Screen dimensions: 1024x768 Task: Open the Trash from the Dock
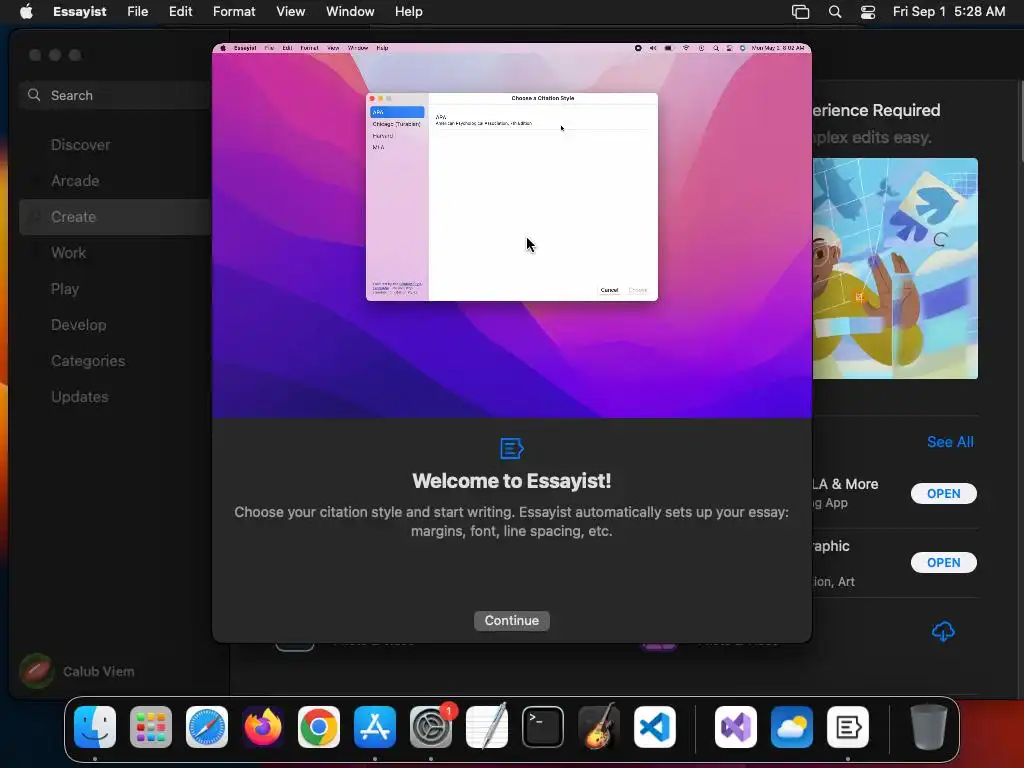pos(929,727)
